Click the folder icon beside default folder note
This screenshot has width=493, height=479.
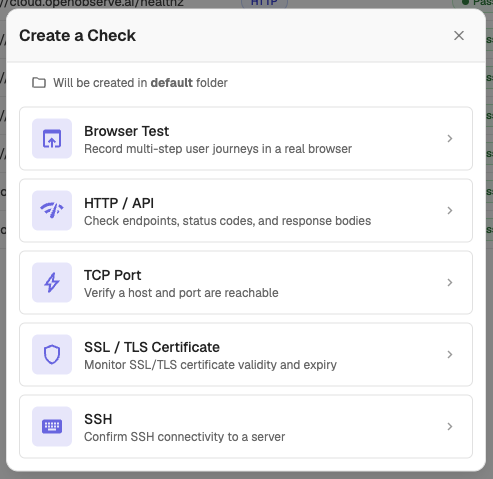pyautogui.click(x=39, y=83)
